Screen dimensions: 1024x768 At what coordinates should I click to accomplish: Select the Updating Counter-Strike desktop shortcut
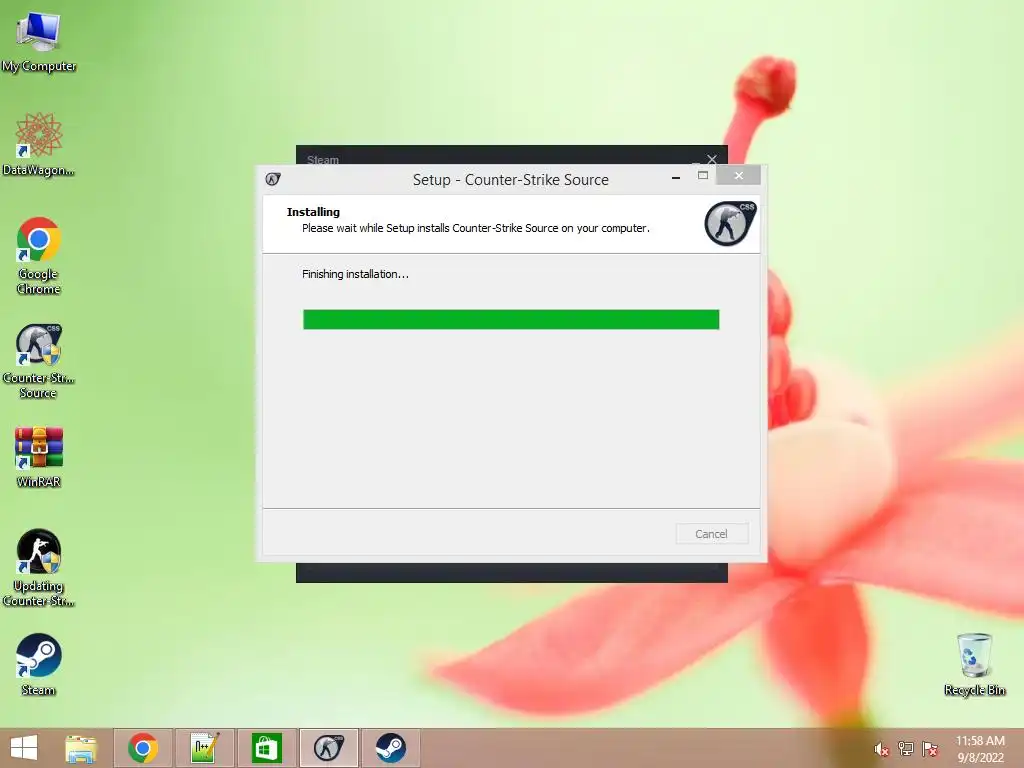coord(39,568)
